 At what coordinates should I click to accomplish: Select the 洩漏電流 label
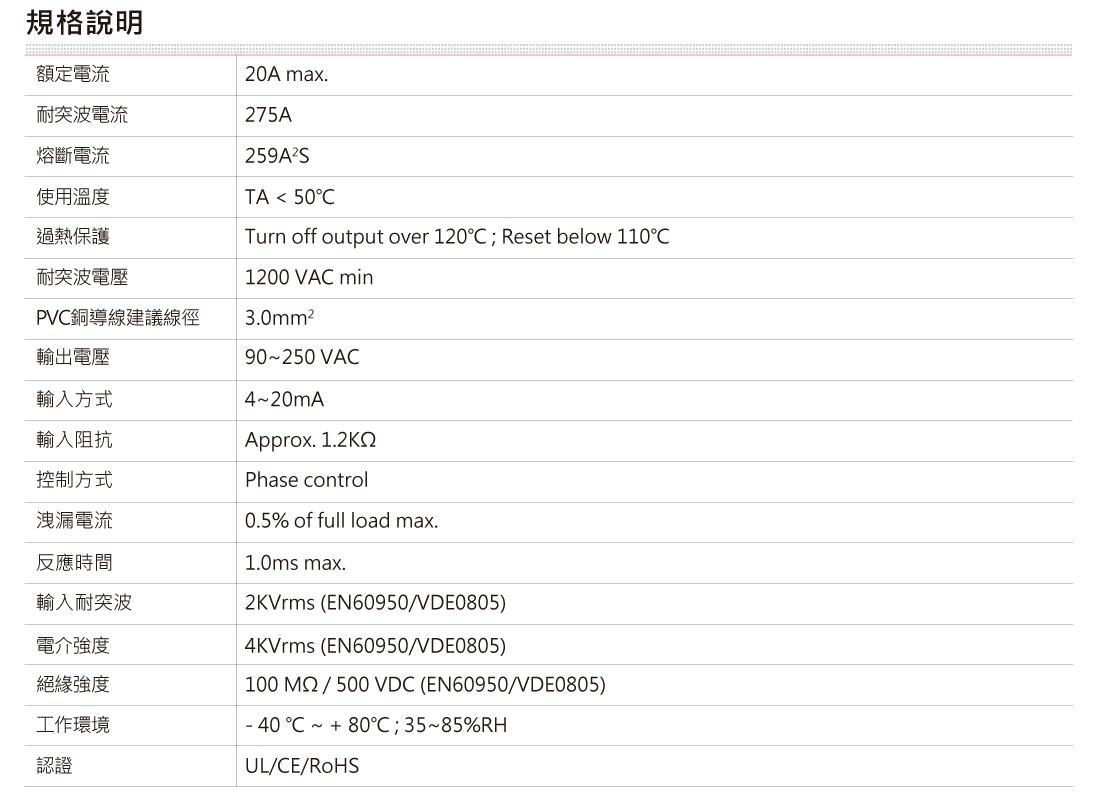point(73,521)
